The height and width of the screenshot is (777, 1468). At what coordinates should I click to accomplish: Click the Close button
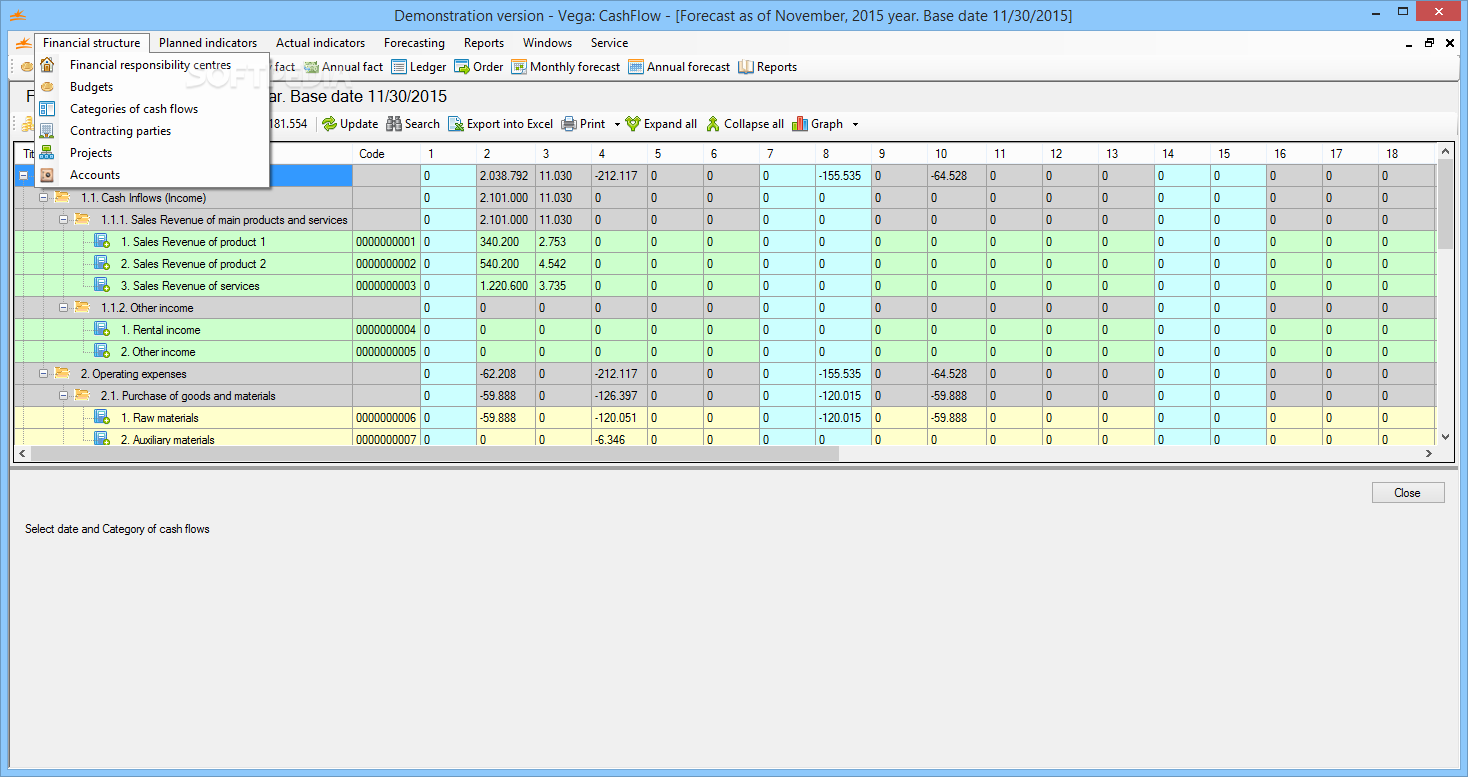pyautogui.click(x=1407, y=493)
